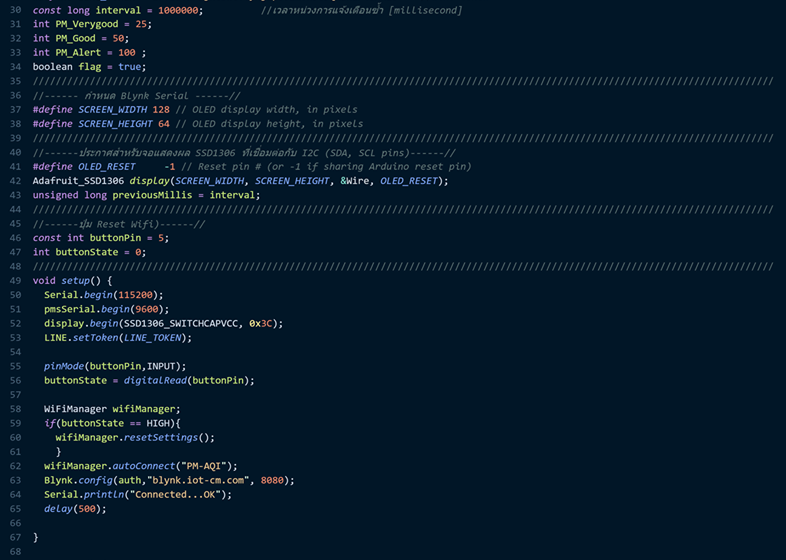
Task: Click OLED_RESET in the #define line
Action: click(x=107, y=167)
